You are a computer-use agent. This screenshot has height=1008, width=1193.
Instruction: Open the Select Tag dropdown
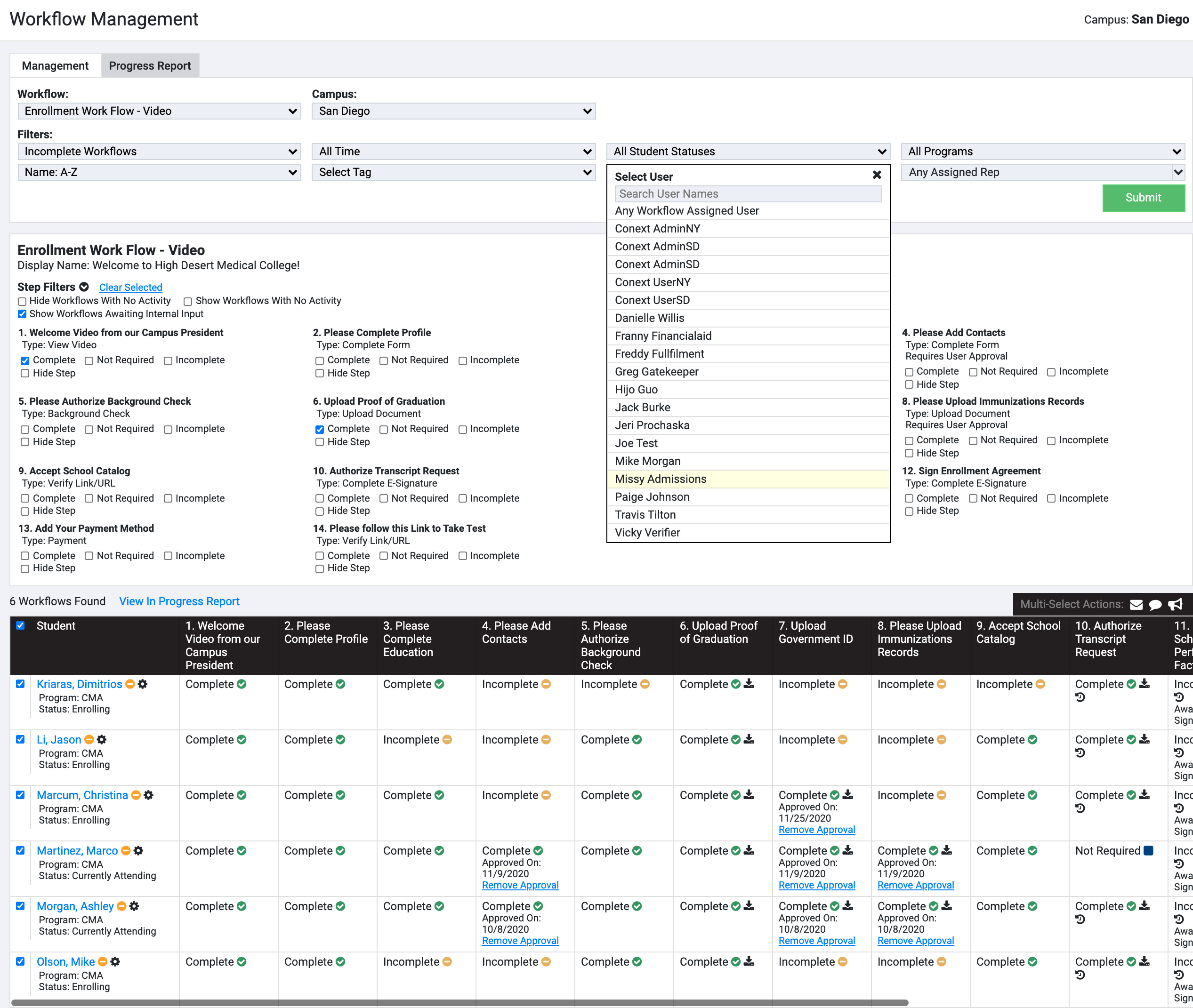(453, 172)
